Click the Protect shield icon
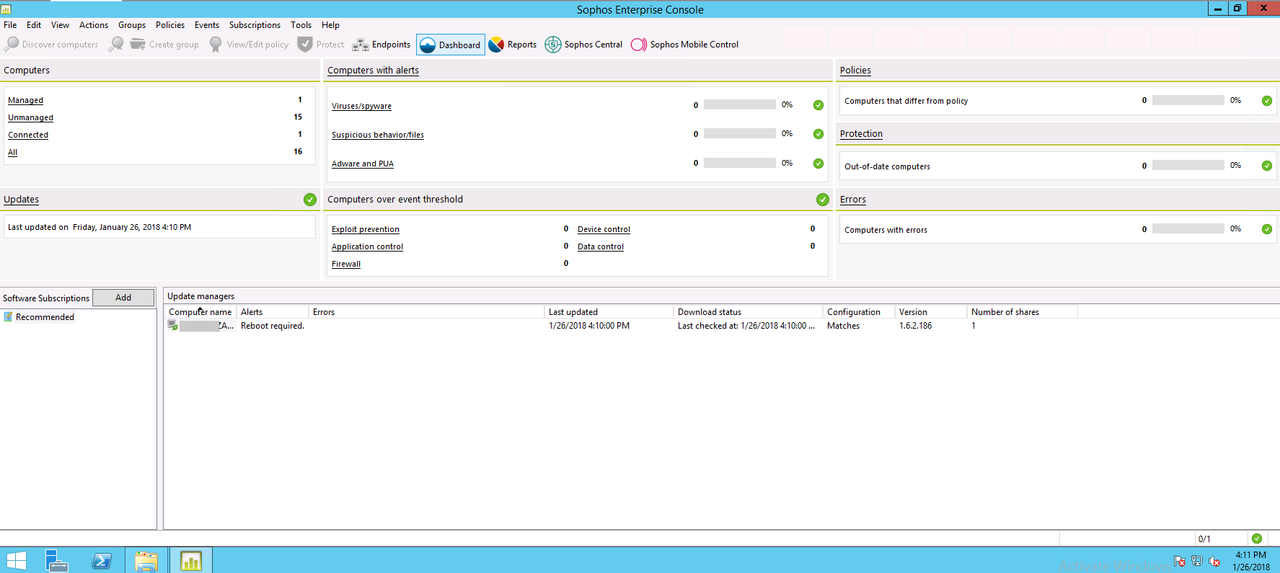 click(x=305, y=44)
